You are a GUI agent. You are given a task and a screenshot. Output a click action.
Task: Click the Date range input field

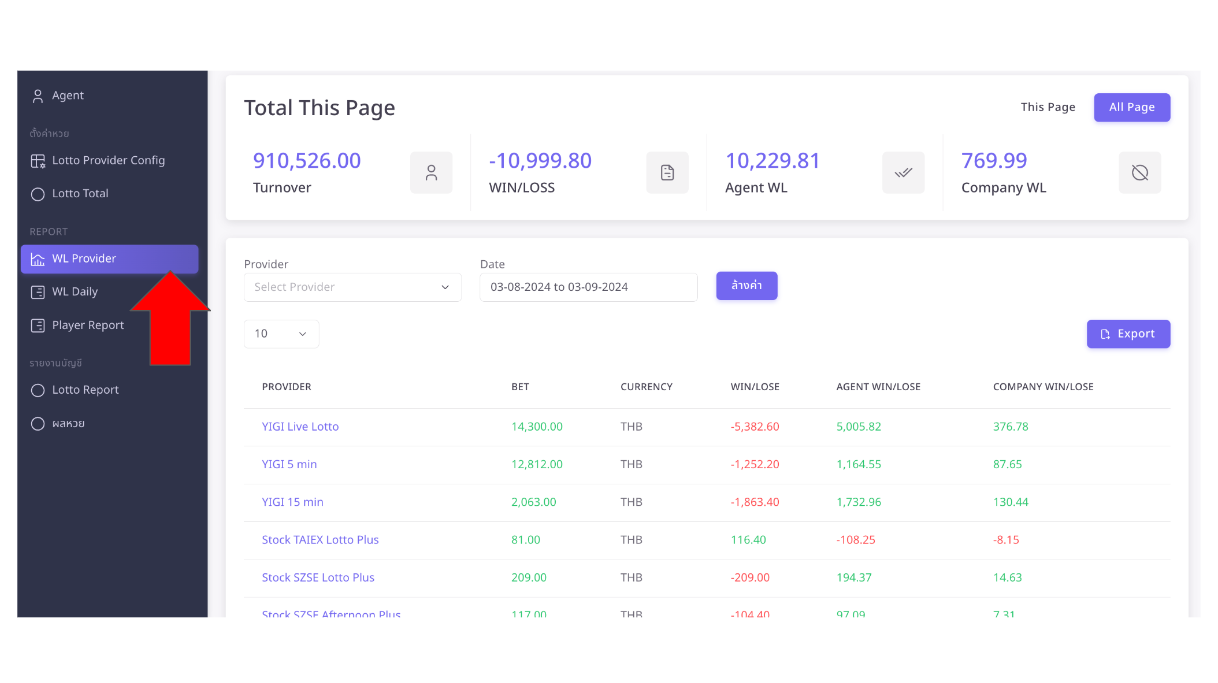coord(588,288)
